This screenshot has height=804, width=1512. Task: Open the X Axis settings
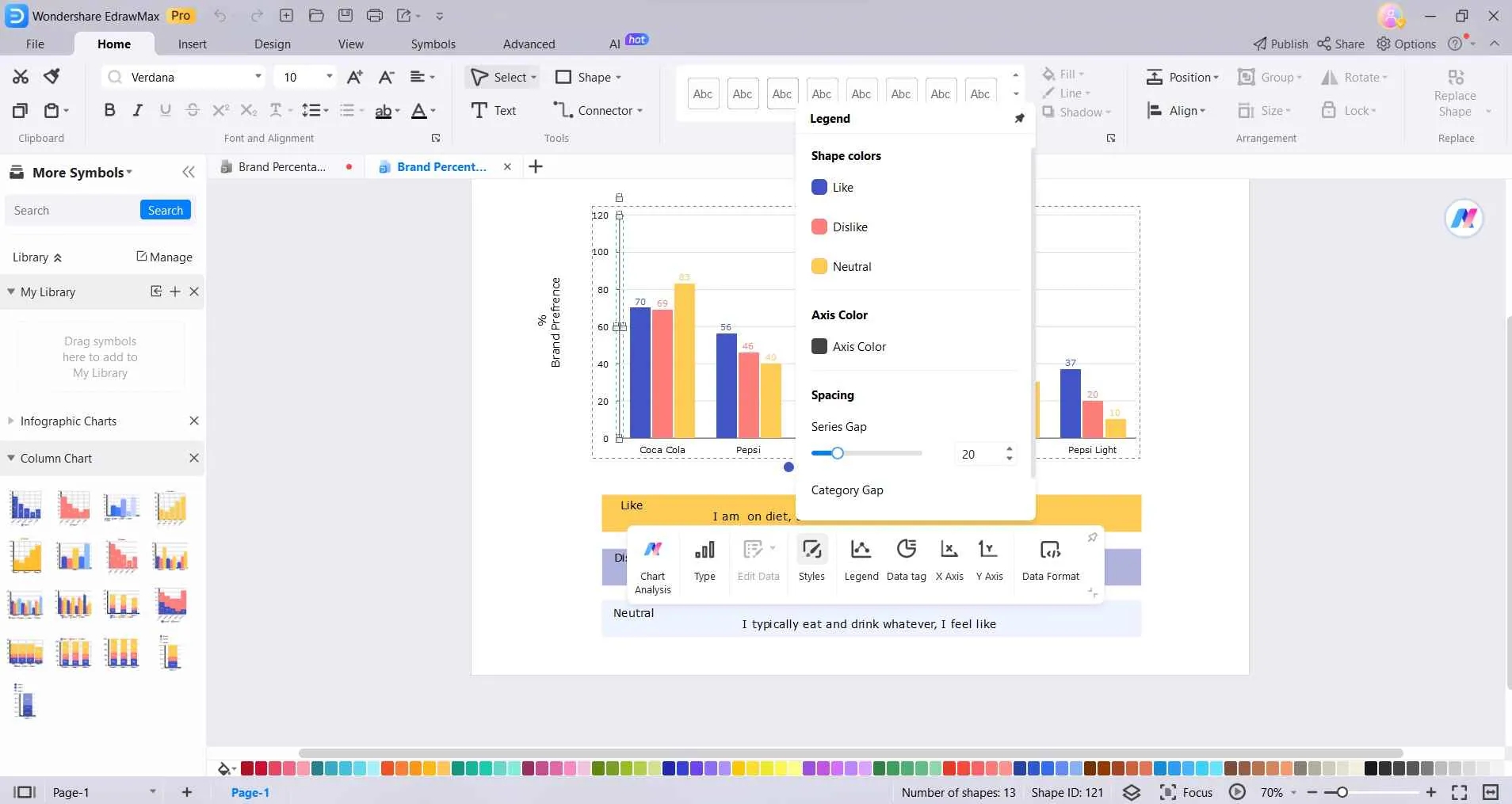pos(949,559)
